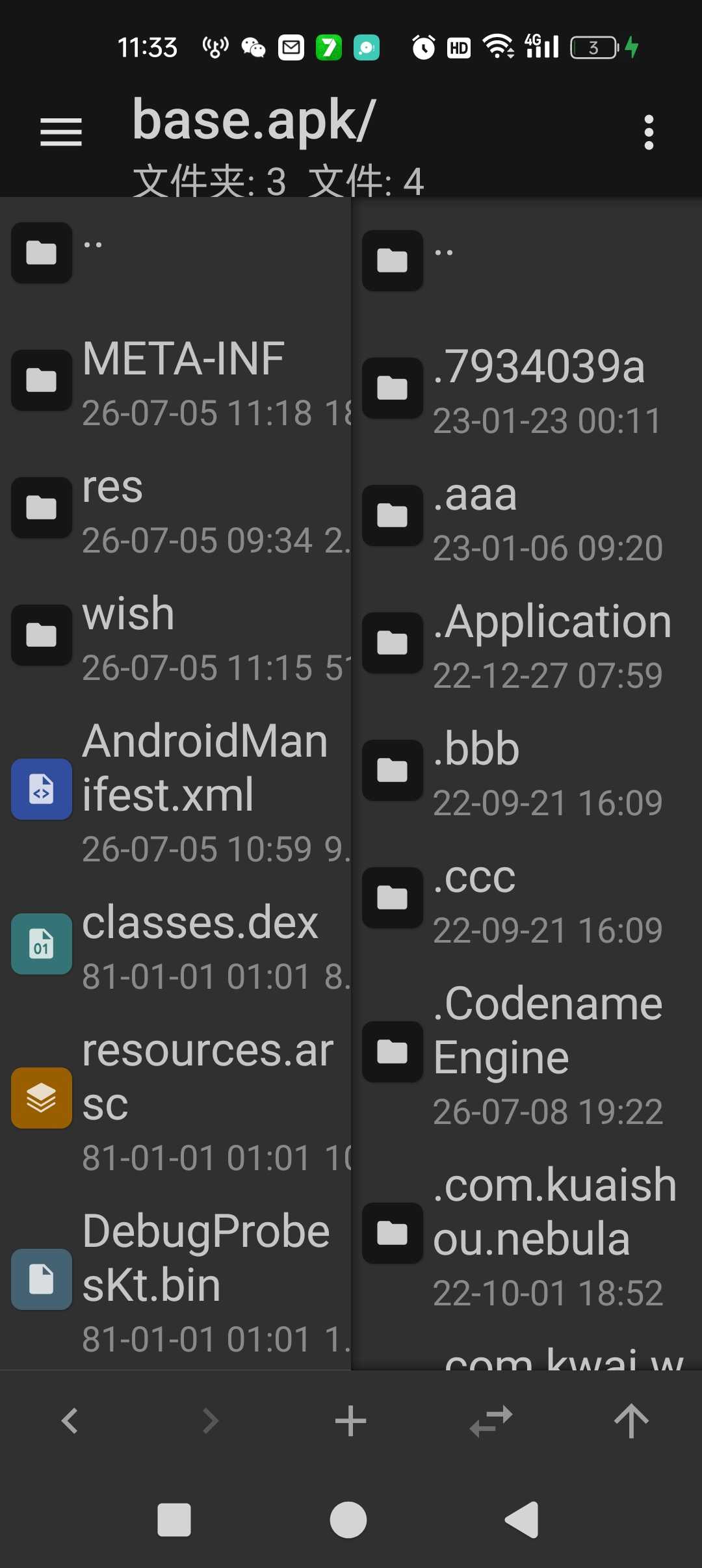Open the three-dot overflow menu

tap(648, 133)
